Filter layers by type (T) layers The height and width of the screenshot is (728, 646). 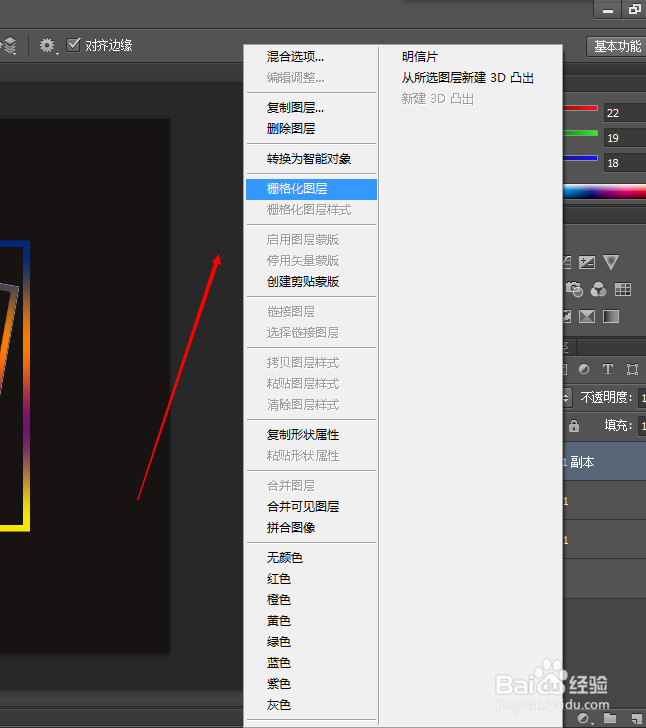click(607, 369)
